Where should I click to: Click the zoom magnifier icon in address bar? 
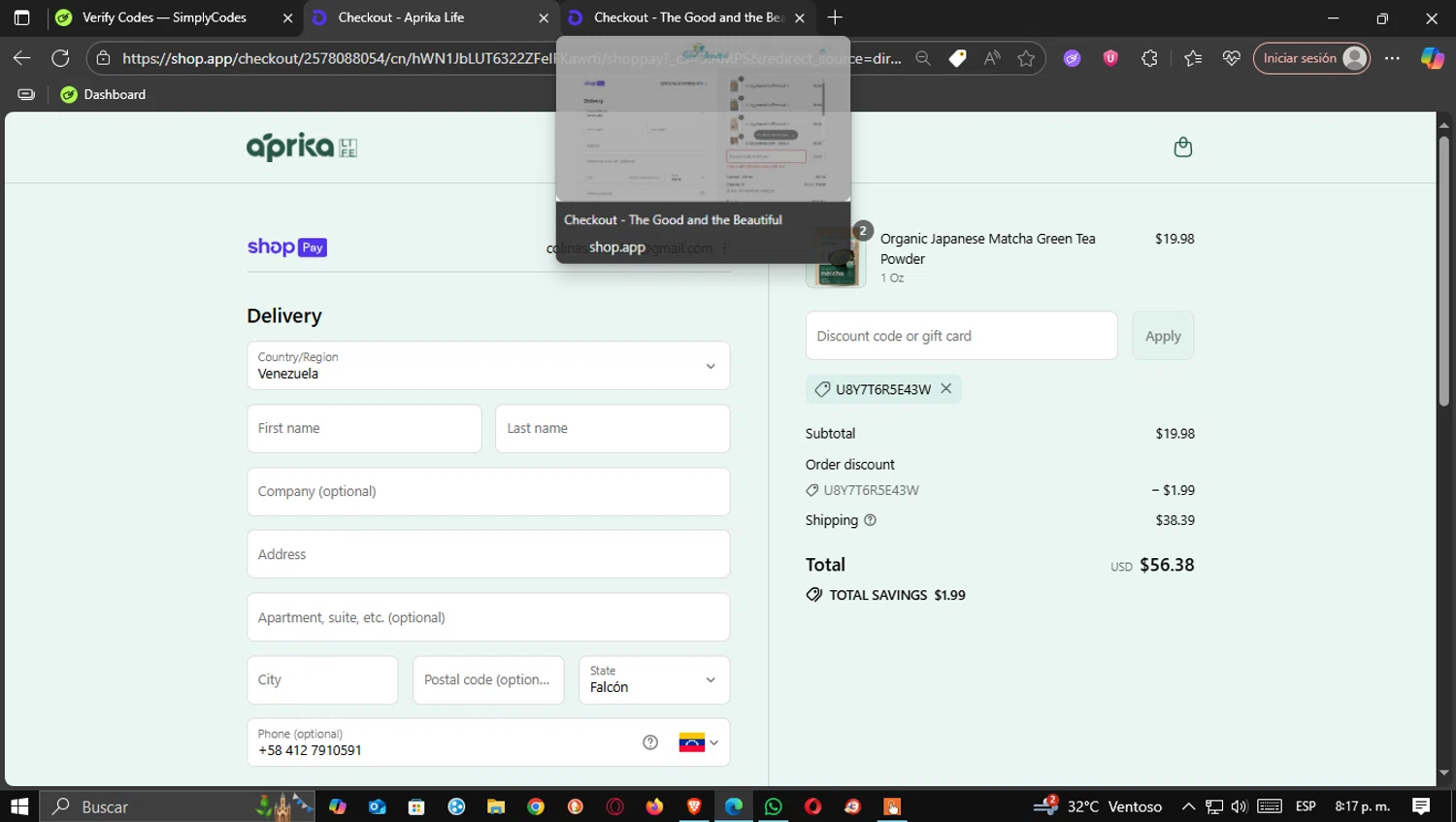point(923,58)
